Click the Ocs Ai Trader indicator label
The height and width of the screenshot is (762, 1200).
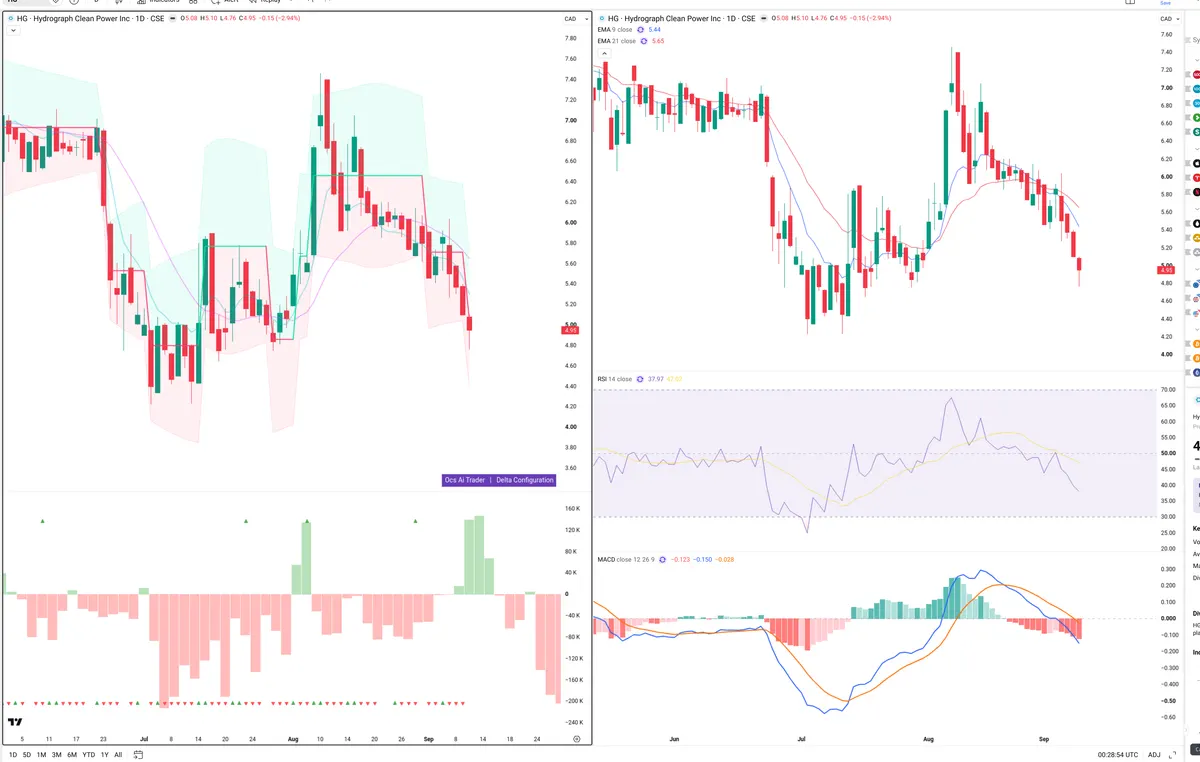464,480
